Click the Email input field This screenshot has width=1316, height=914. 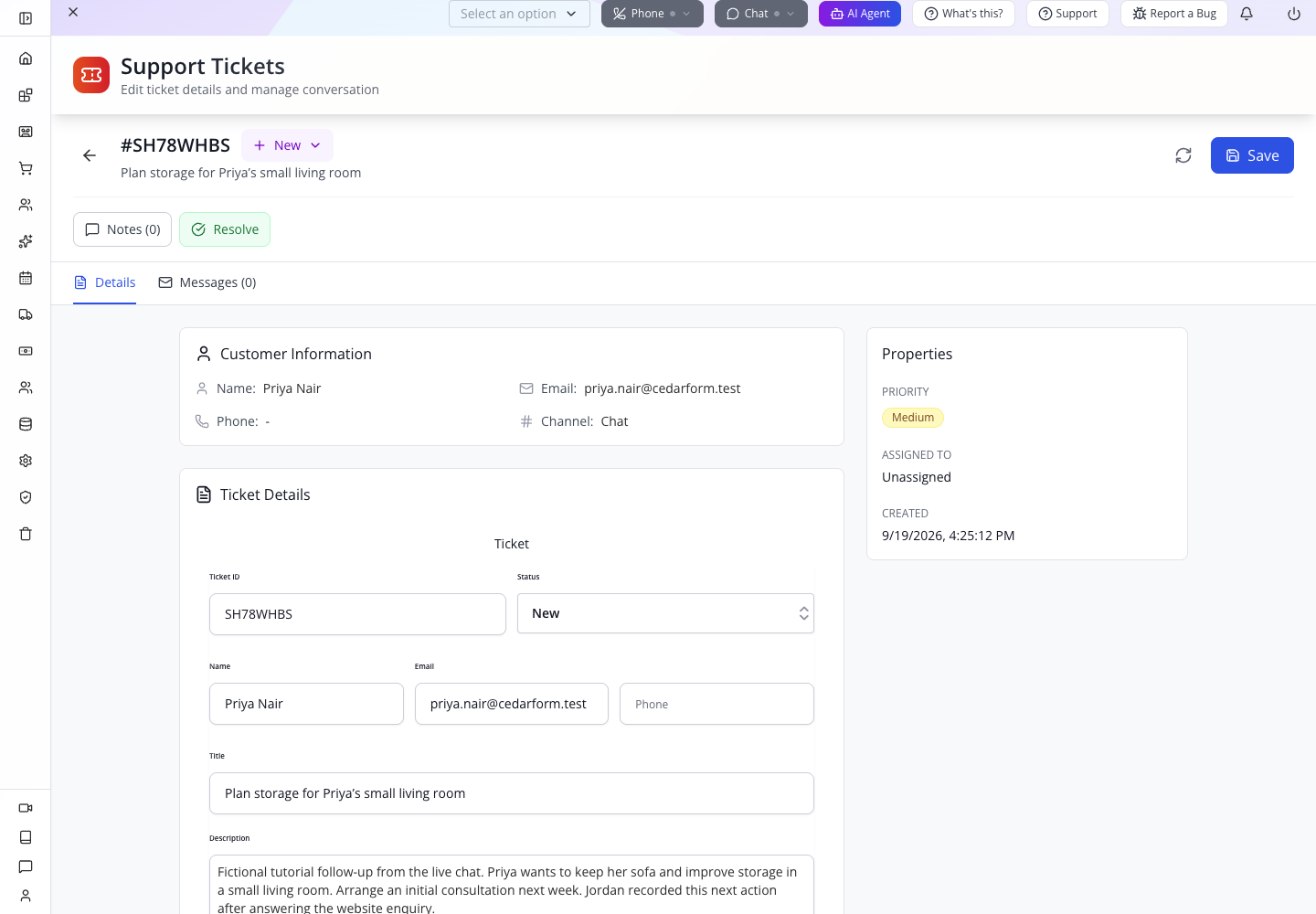click(512, 704)
